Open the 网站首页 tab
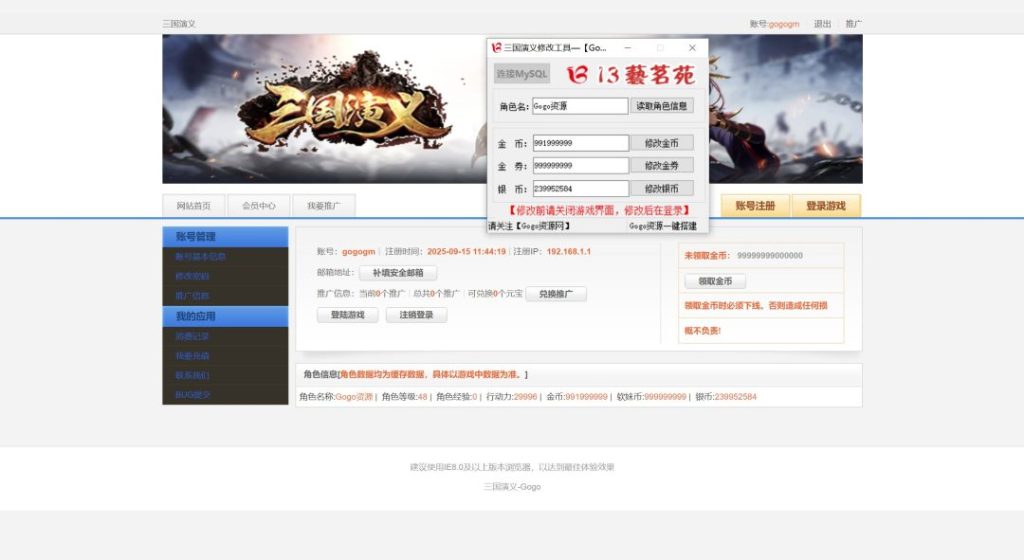 click(194, 206)
